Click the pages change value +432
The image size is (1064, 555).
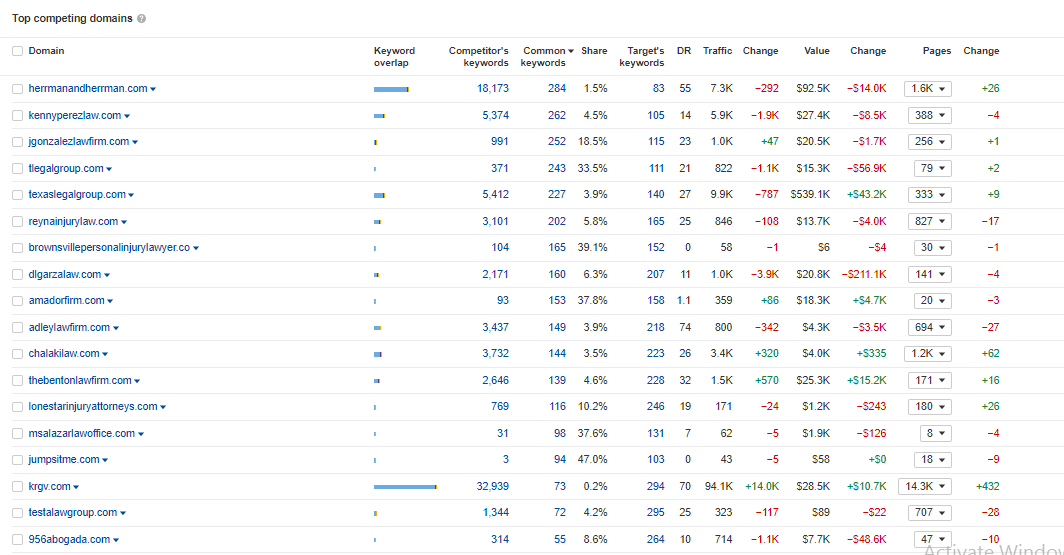pos(987,486)
